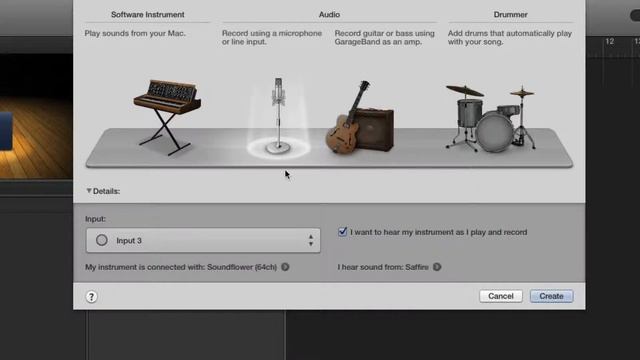Viewport: 640px width, 360px height.
Task: Select the Drummer drum kit icon
Action: click(x=490, y=118)
